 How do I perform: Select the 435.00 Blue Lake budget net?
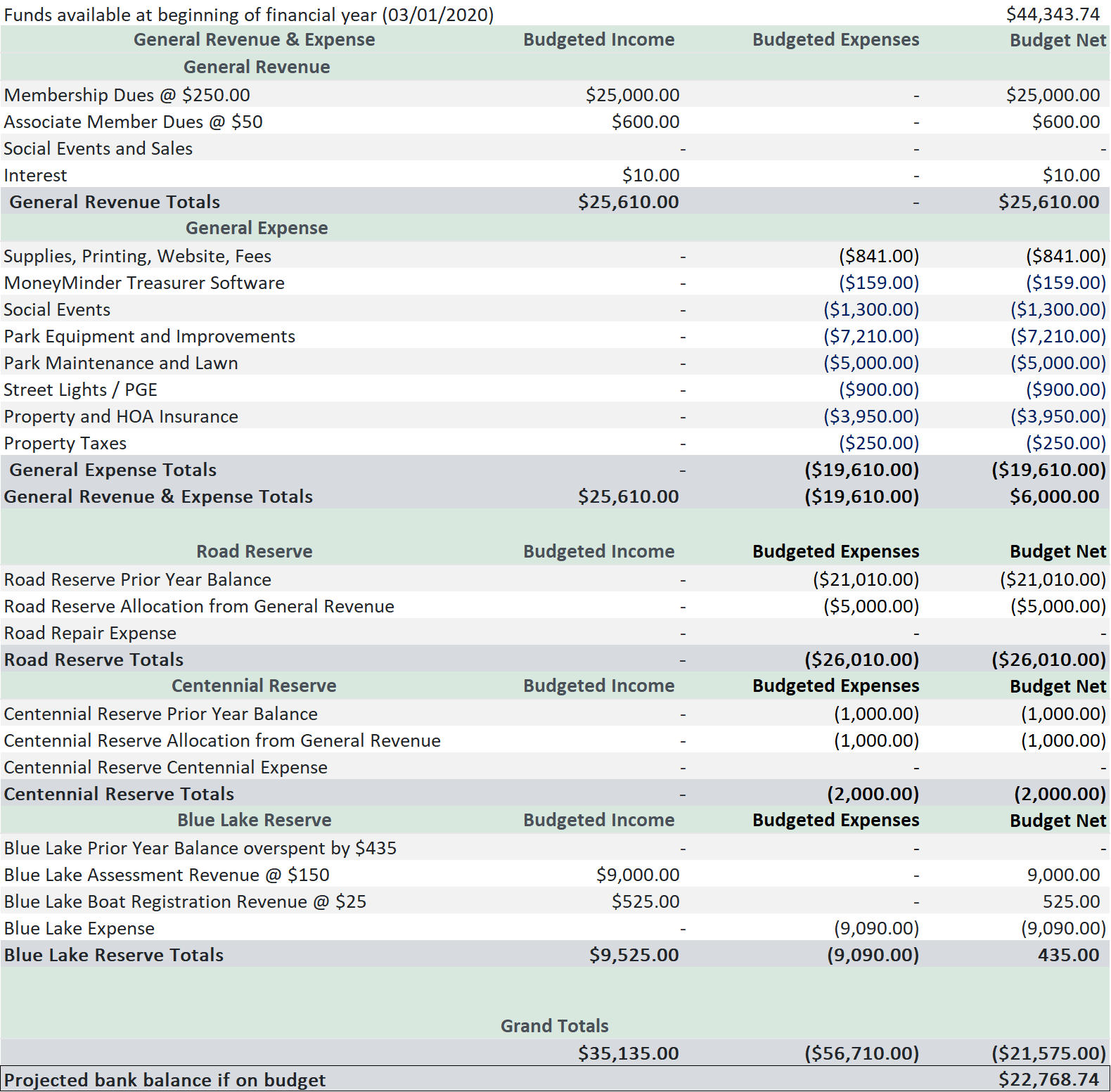(x=1069, y=955)
